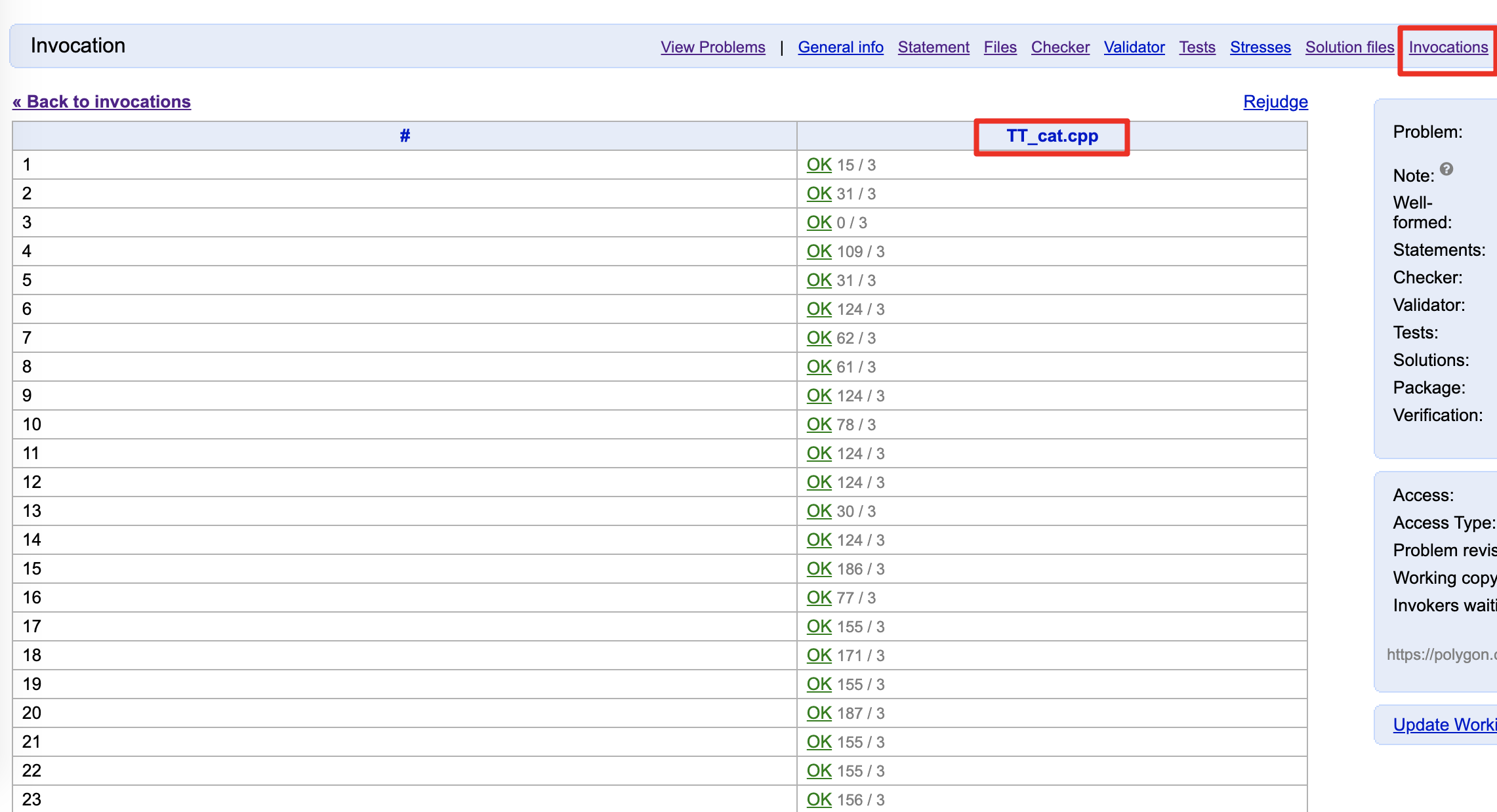Open OK verdict for test 14
The height and width of the screenshot is (812, 1497).
click(819, 540)
